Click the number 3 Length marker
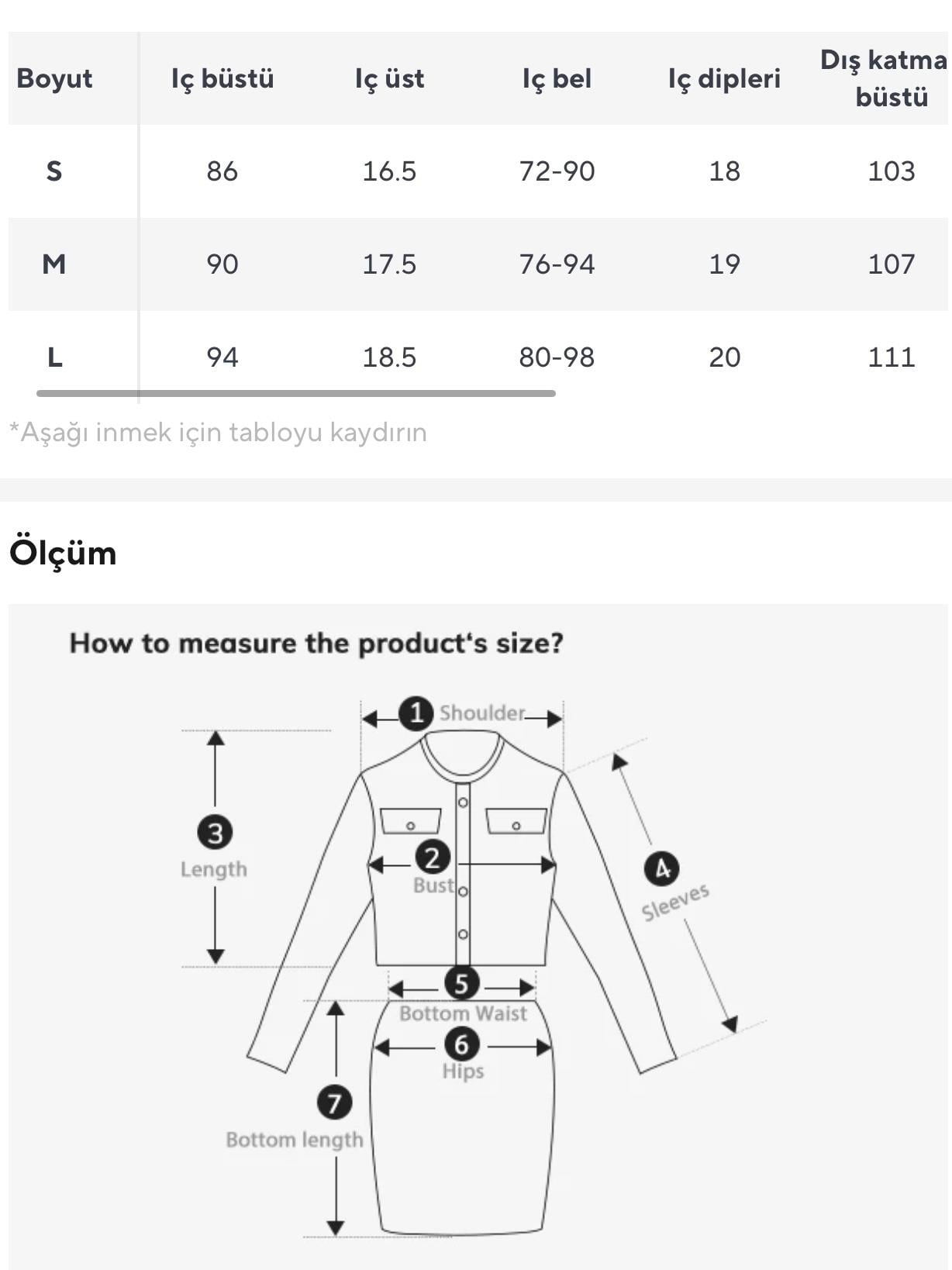This screenshot has height=1270, width=952. [215, 833]
